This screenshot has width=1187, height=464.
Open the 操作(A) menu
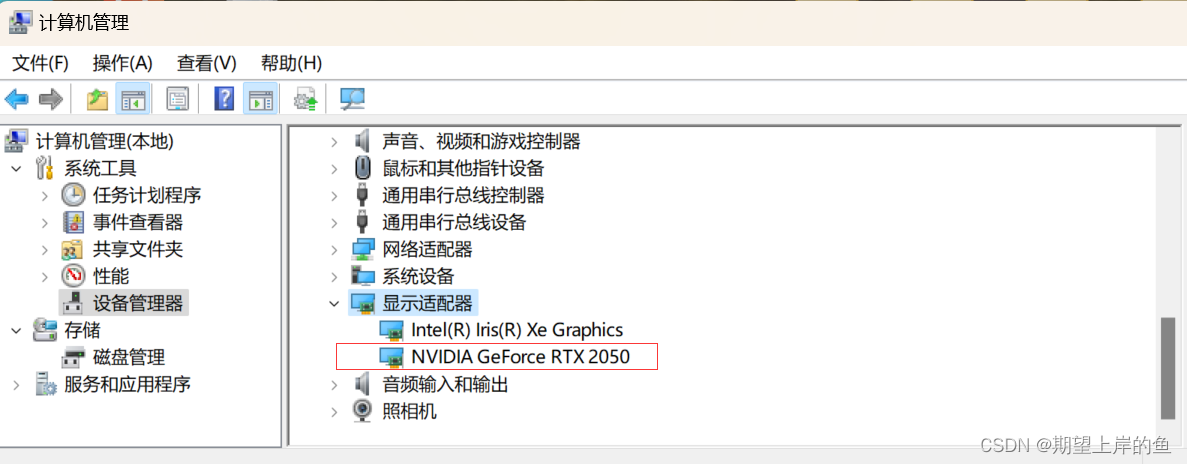coord(122,63)
